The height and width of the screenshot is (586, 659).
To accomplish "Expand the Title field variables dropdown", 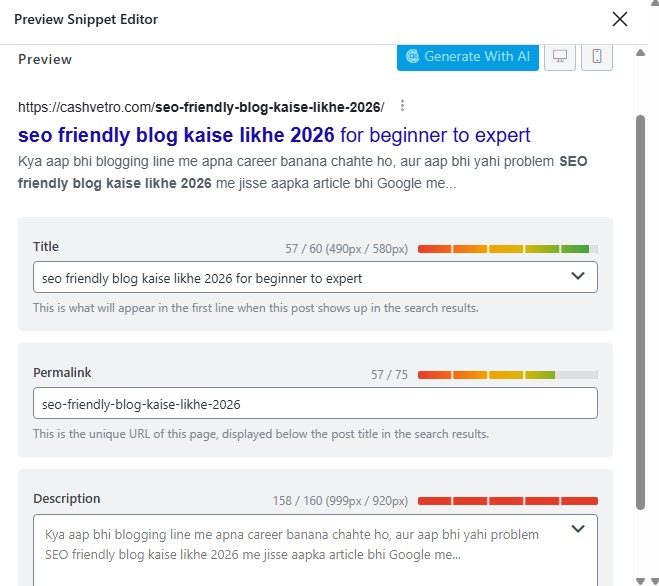I will tap(577, 276).
